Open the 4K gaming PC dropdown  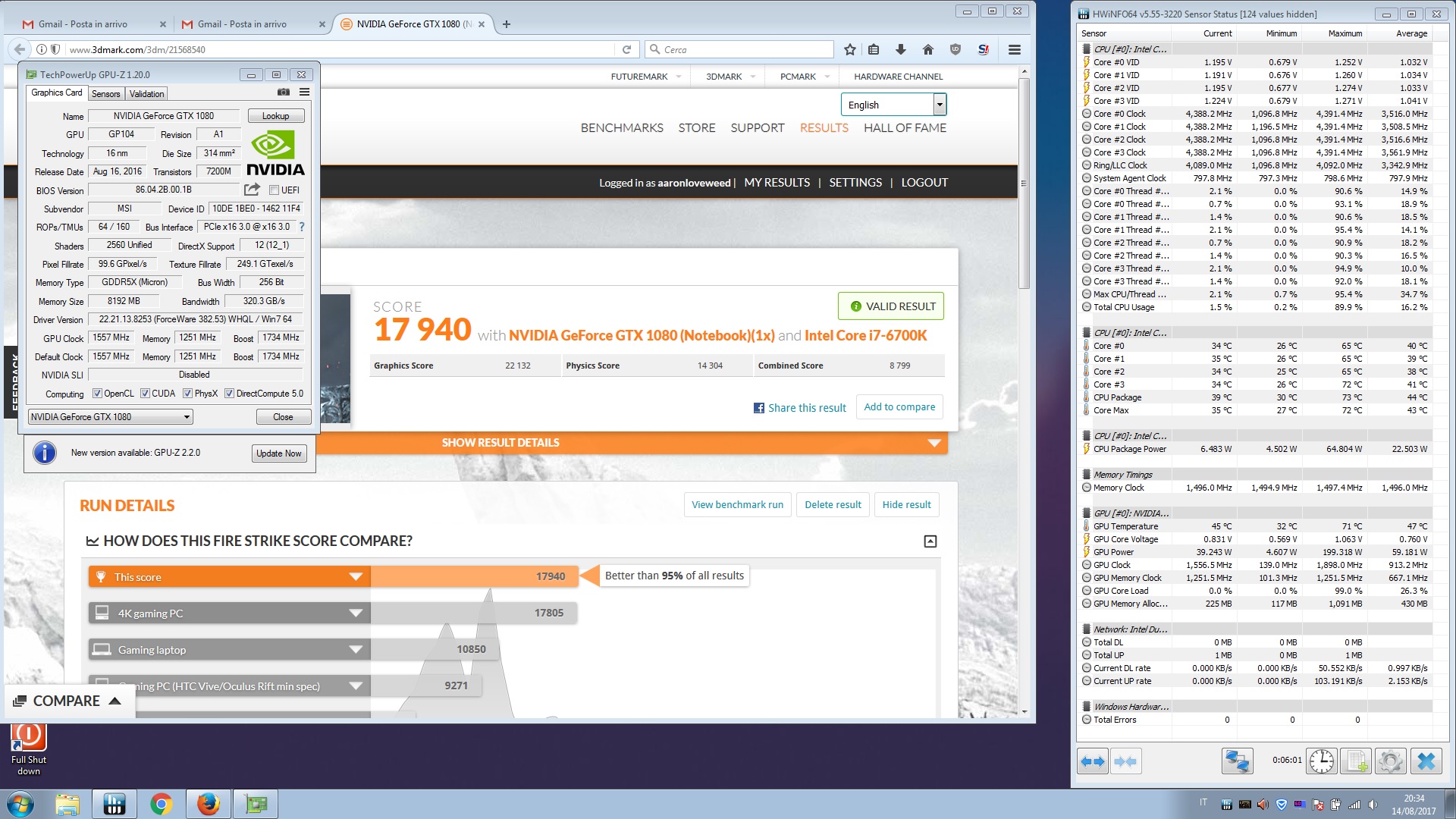tap(355, 612)
